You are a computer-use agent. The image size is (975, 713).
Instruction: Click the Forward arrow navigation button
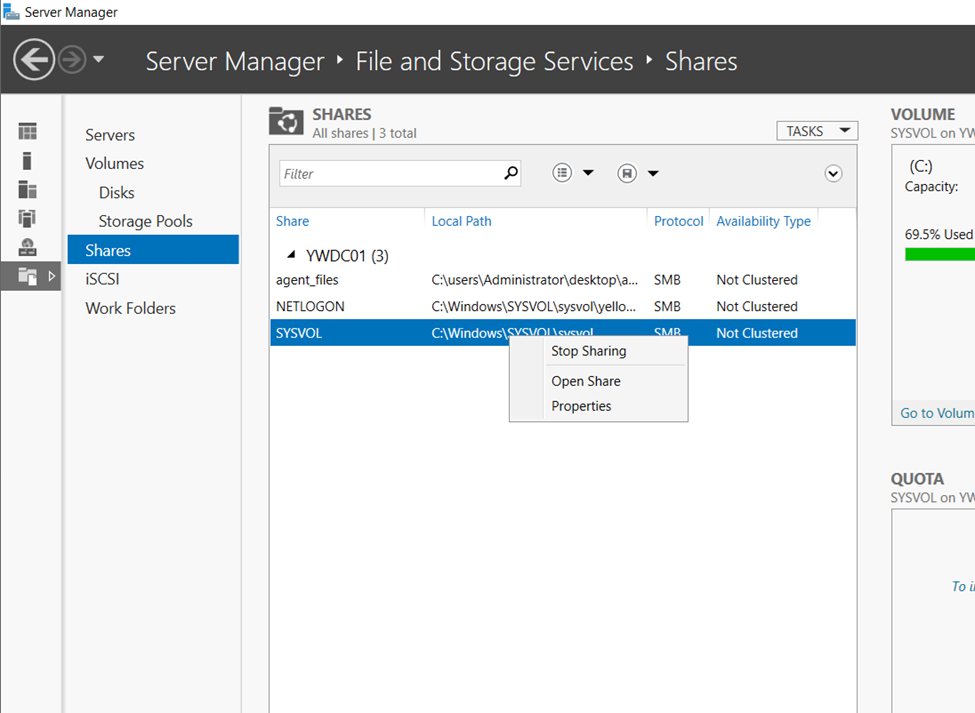pos(72,60)
